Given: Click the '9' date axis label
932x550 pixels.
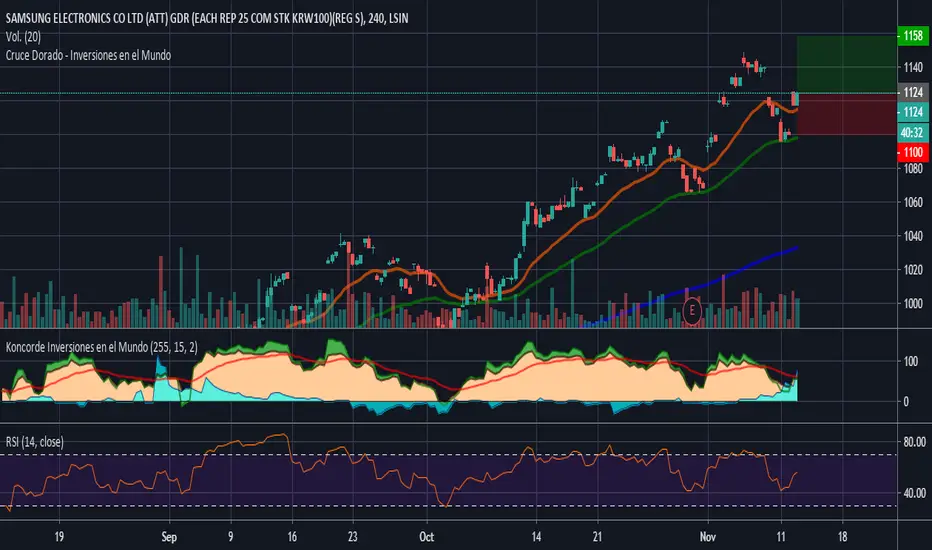Looking at the screenshot, I should pyautogui.click(x=231, y=537).
